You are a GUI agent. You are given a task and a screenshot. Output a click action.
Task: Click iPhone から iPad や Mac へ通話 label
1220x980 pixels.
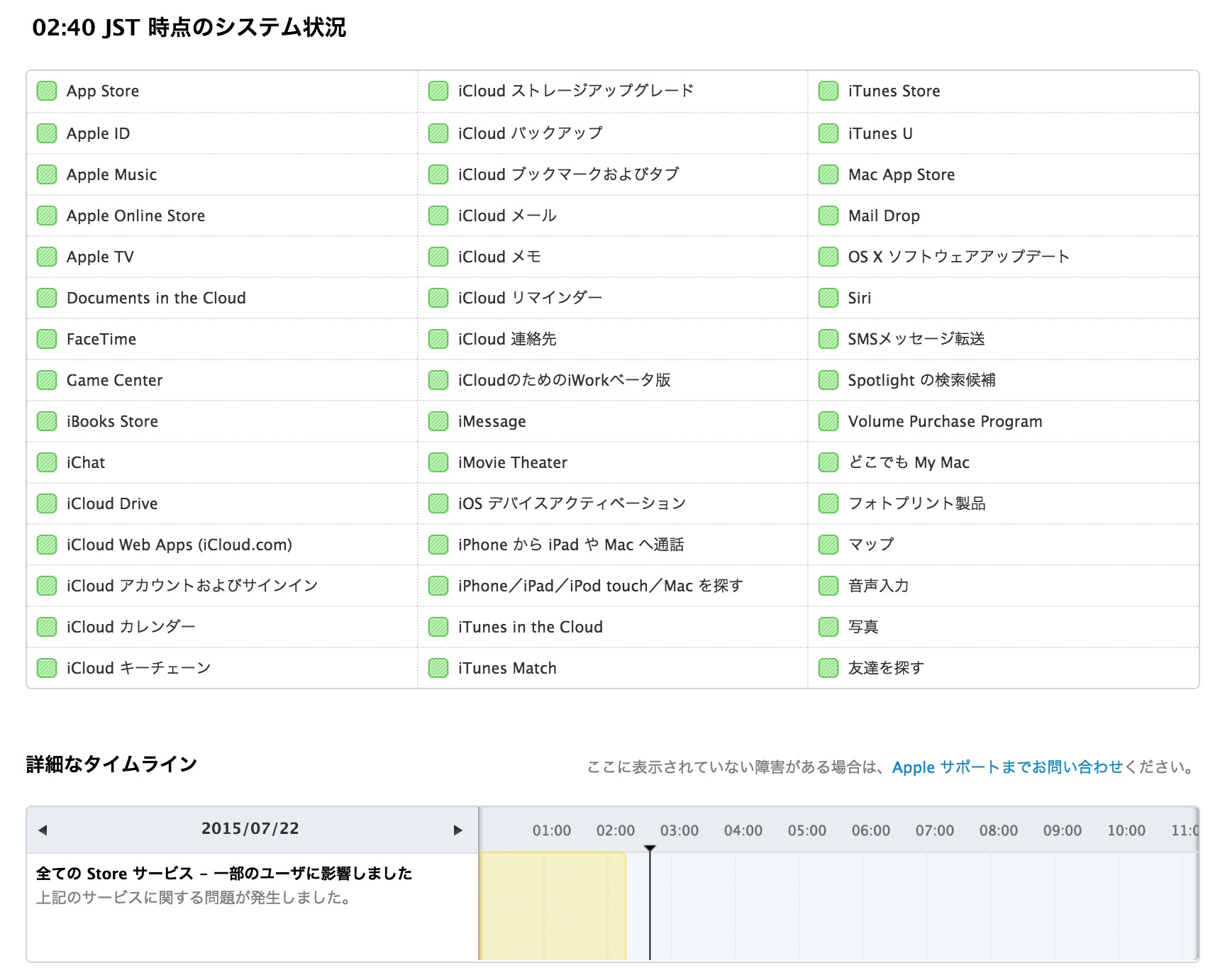[x=571, y=545]
